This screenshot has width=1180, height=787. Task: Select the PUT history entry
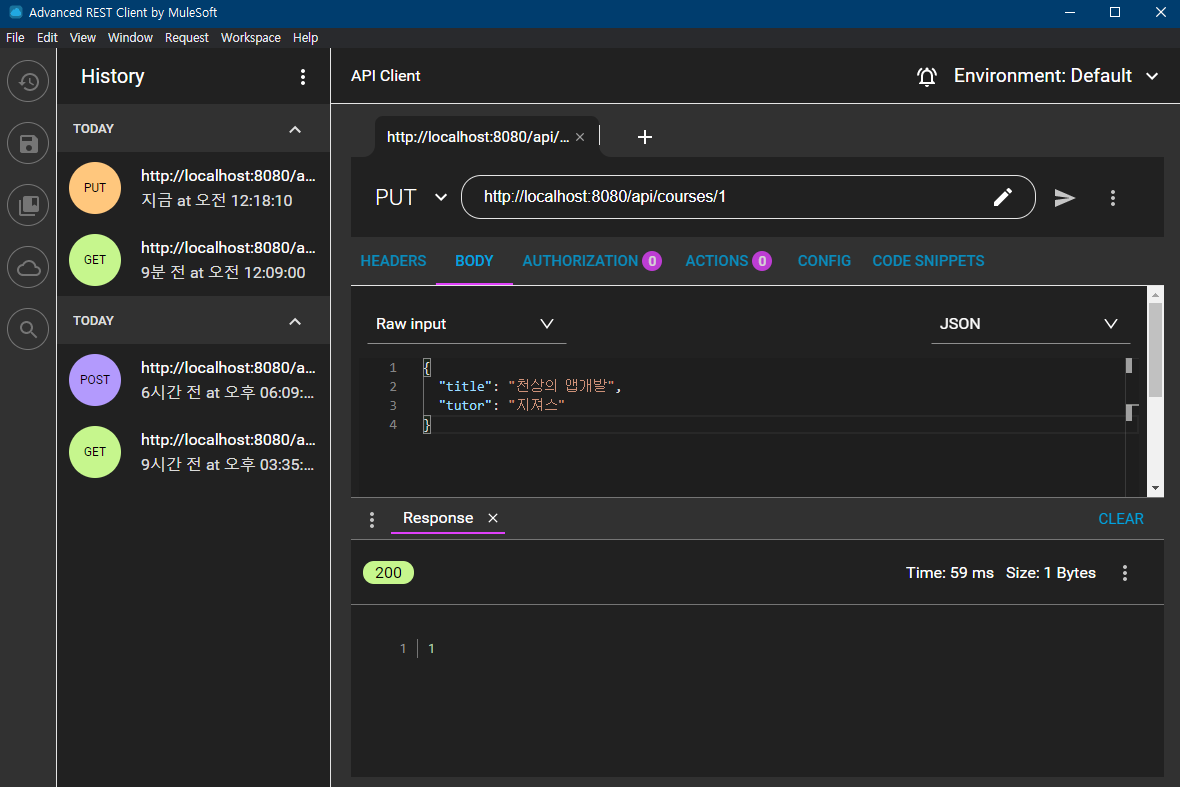(193, 188)
